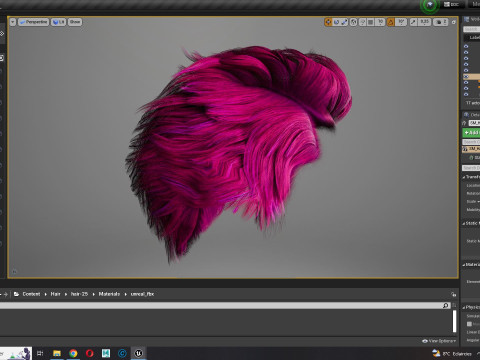The image size is (480, 360).
Task: Open Google Chrome from taskbar
Action: click(73, 353)
